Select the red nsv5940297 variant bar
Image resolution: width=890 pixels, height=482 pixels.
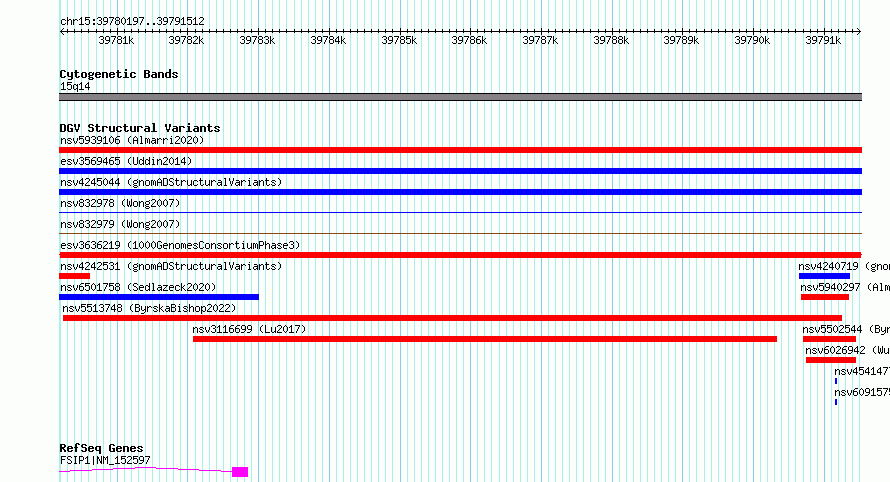(825, 297)
